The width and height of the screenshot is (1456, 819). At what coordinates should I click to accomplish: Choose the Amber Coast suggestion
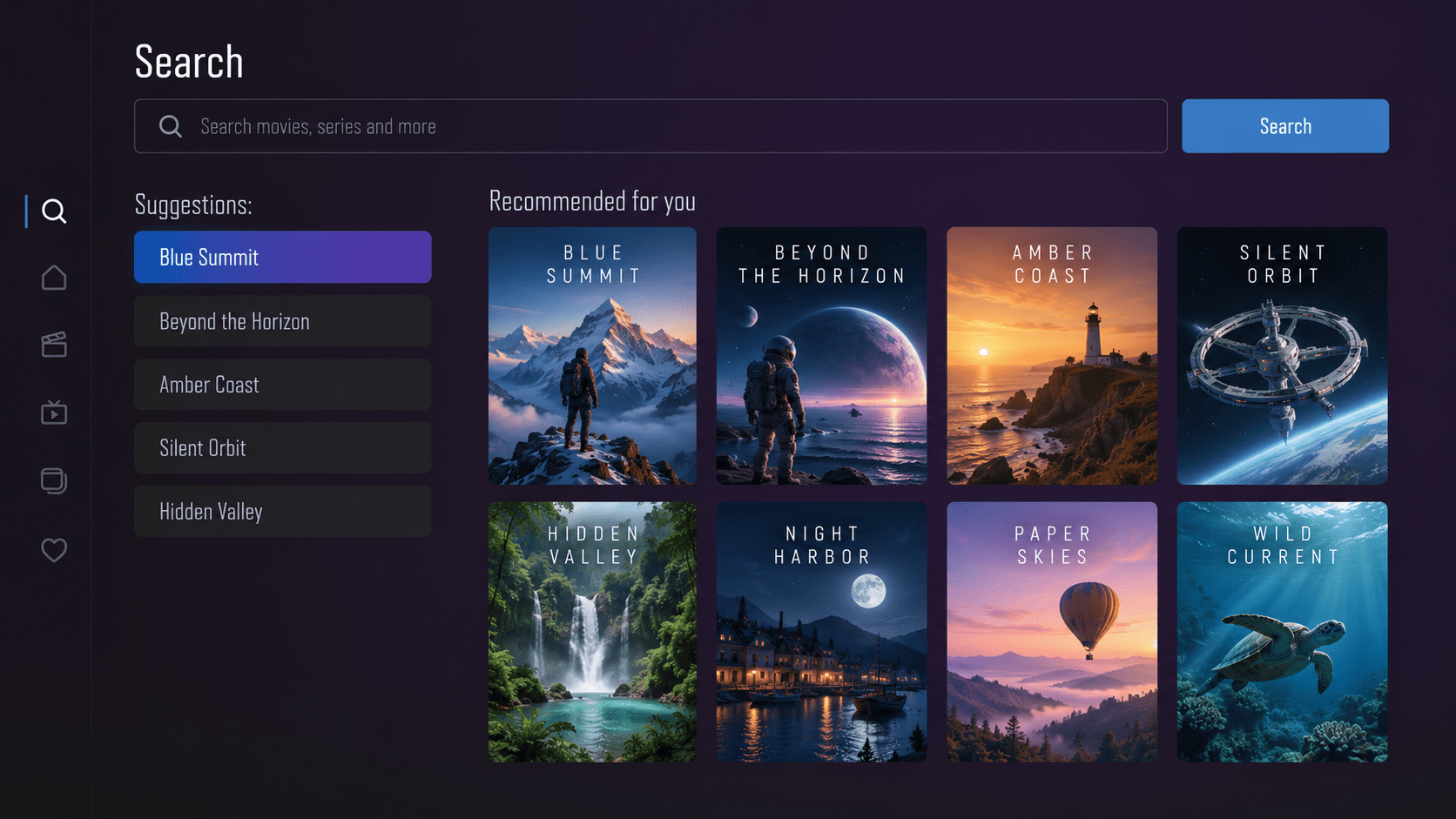[283, 385]
